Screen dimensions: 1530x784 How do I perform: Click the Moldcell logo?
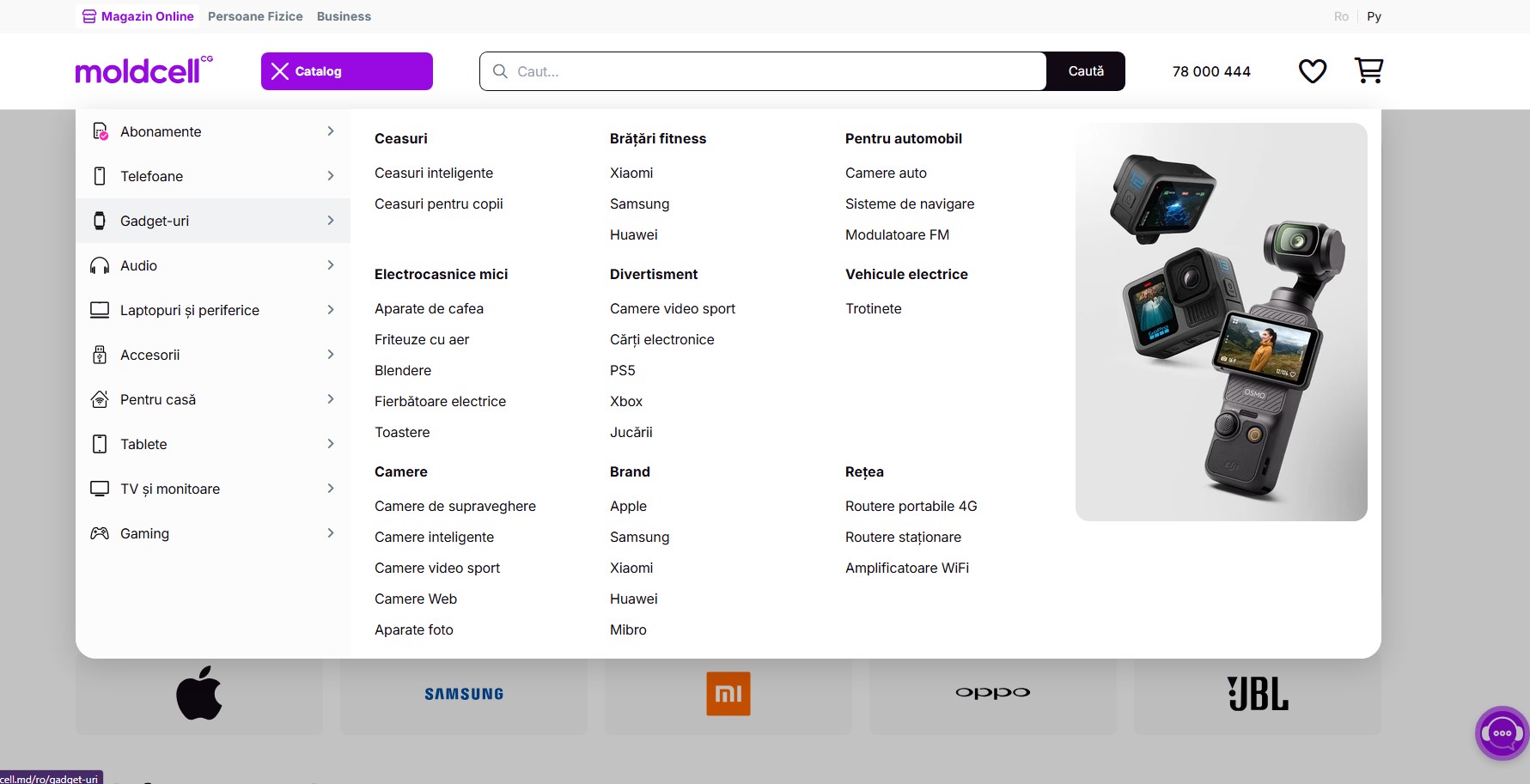tap(143, 70)
